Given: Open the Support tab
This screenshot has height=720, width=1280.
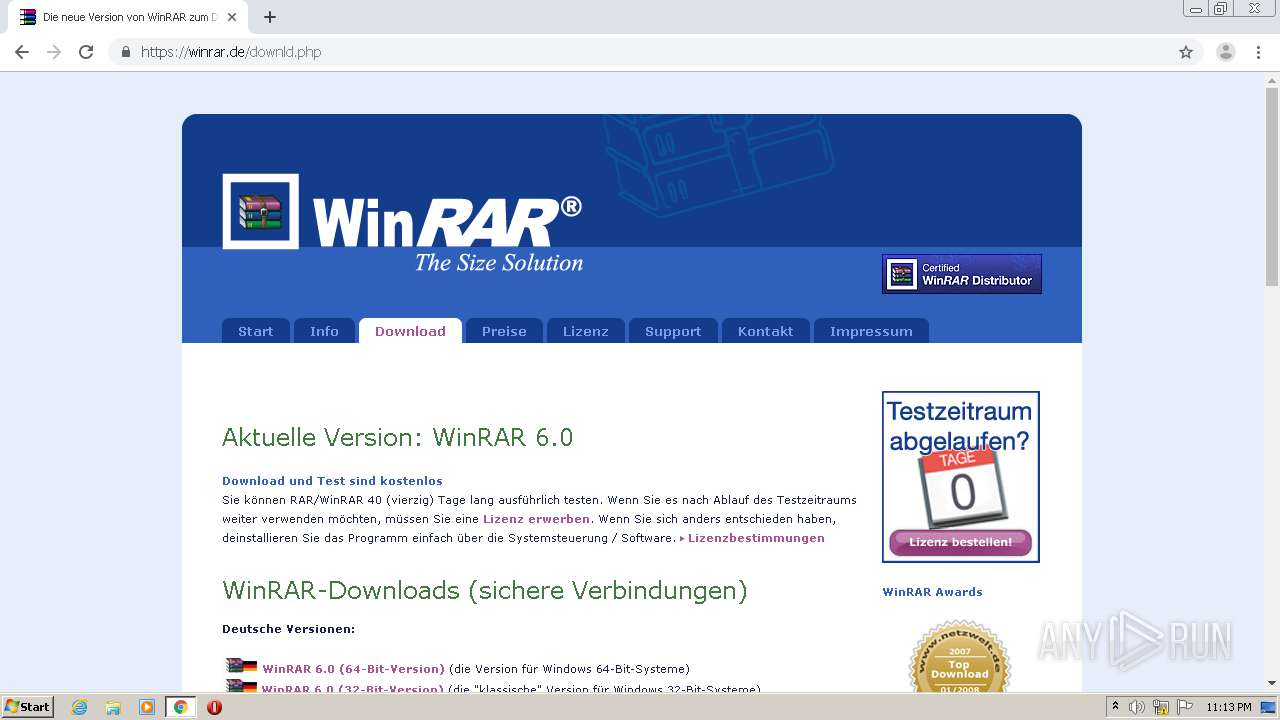Looking at the screenshot, I should point(673,331).
